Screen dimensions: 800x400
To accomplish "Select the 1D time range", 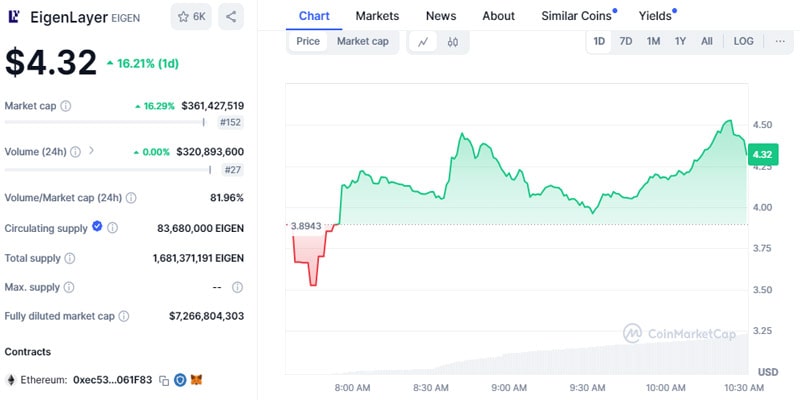I will [599, 41].
